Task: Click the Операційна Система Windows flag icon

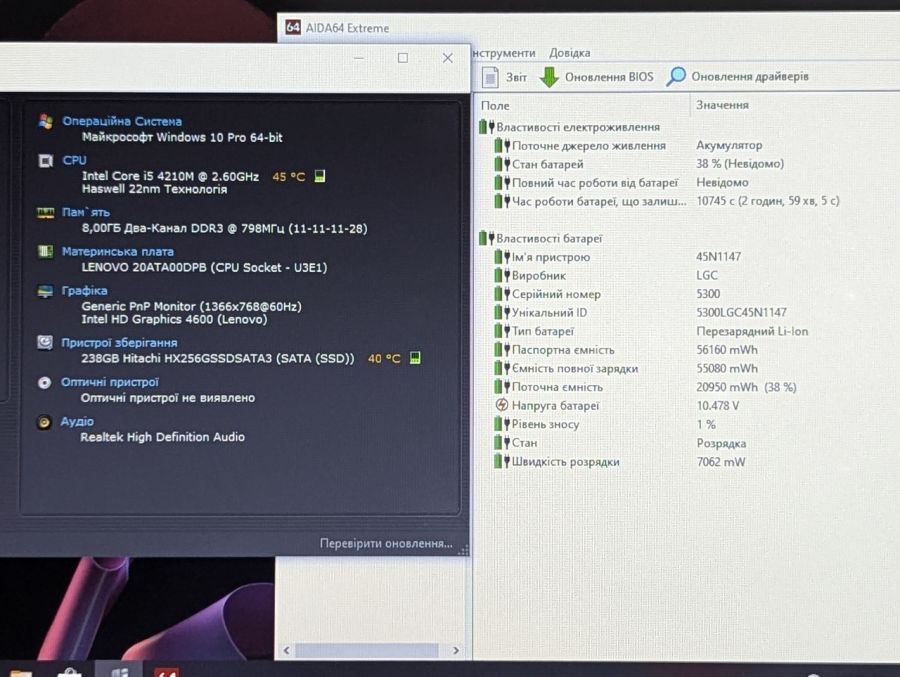Action: tap(46, 121)
